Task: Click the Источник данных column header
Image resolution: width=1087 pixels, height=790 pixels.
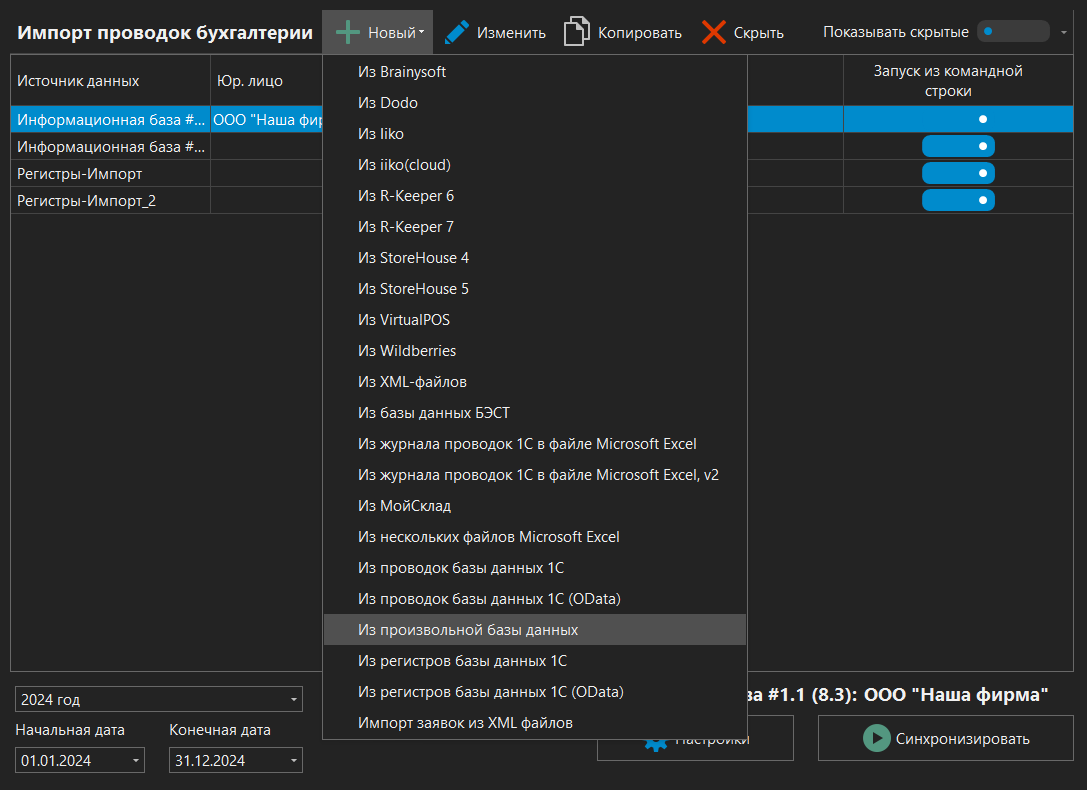Action: (x=78, y=80)
